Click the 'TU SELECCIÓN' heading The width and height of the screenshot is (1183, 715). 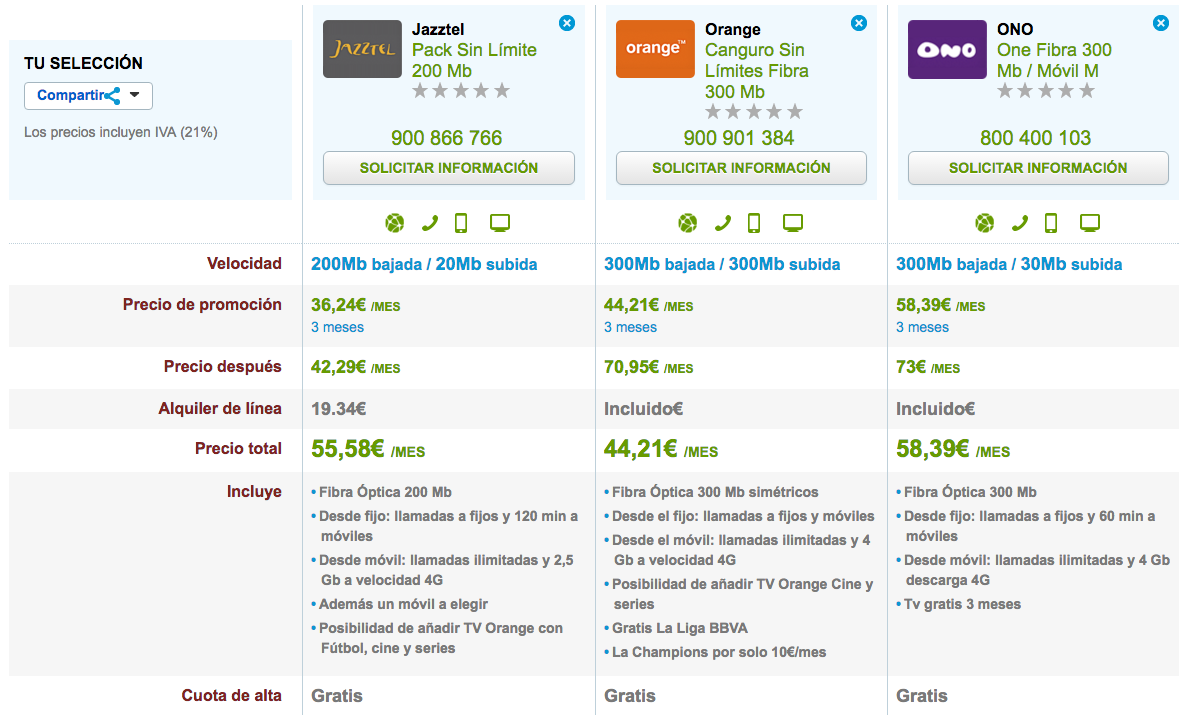point(83,63)
